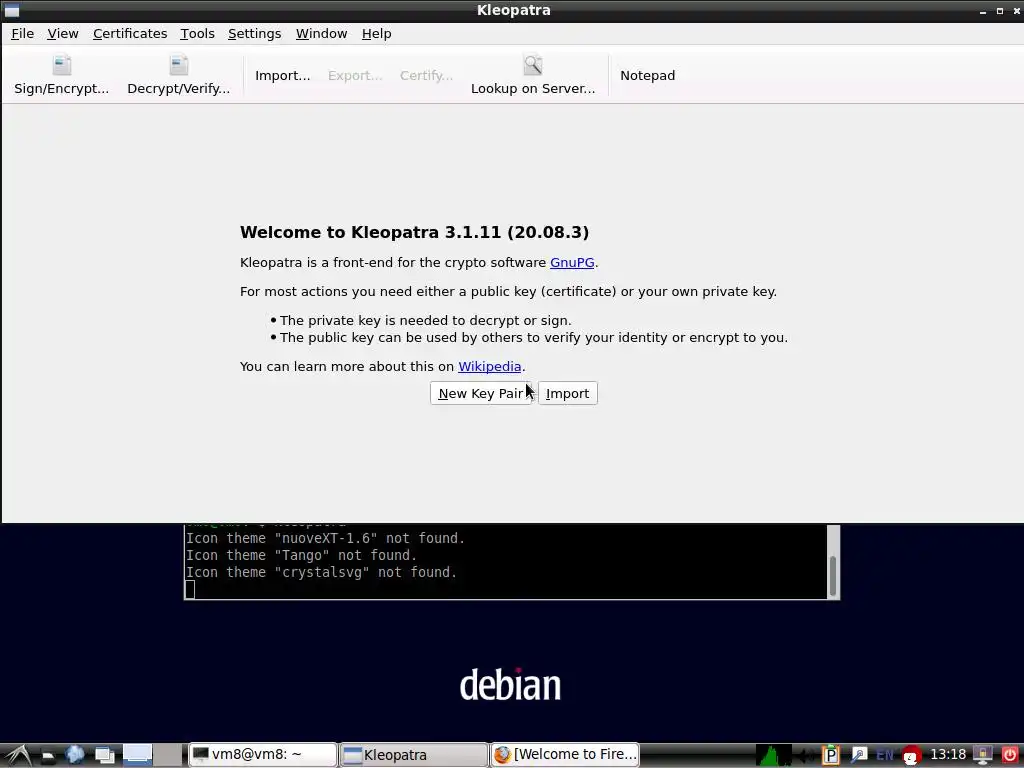Image resolution: width=1024 pixels, height=768 pixels.
Task: Switch to the first workspace in pager
Action: [137, 755]
